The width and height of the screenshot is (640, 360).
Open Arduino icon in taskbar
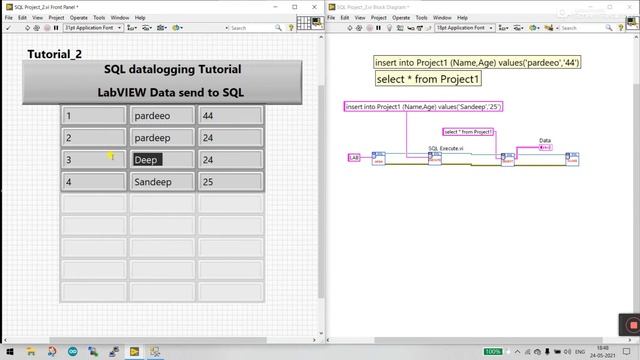73,351
